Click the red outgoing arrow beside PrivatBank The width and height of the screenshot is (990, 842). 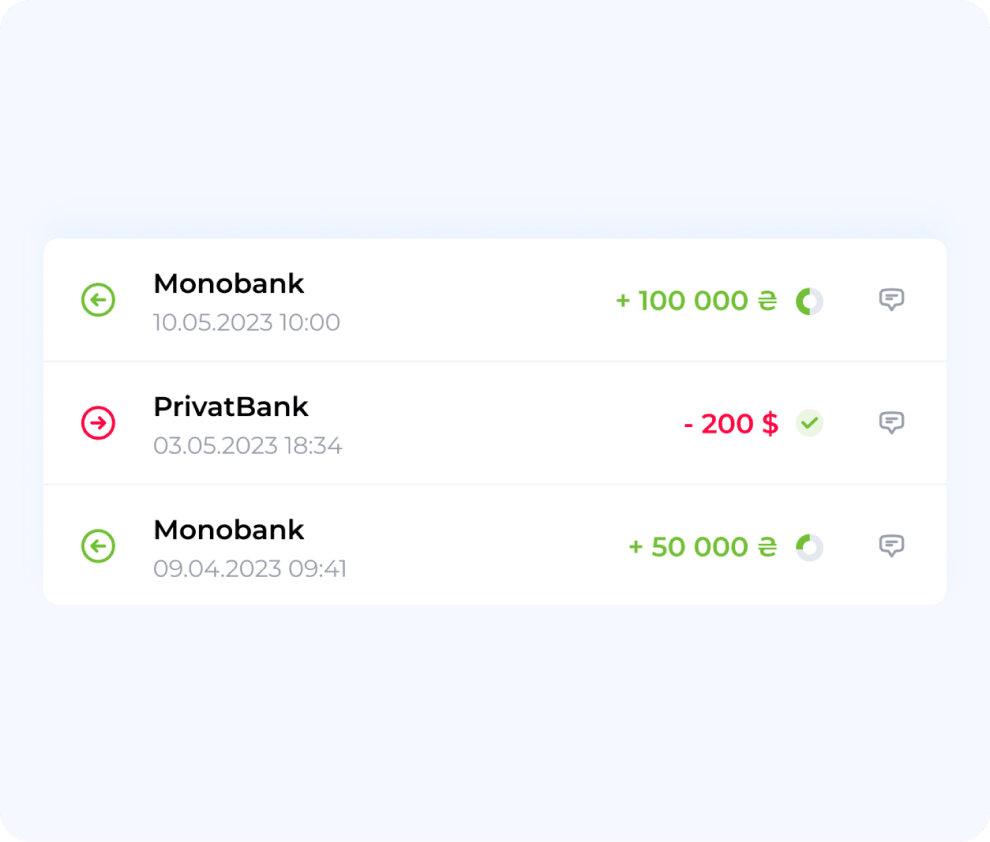click(x=98, y=423)
